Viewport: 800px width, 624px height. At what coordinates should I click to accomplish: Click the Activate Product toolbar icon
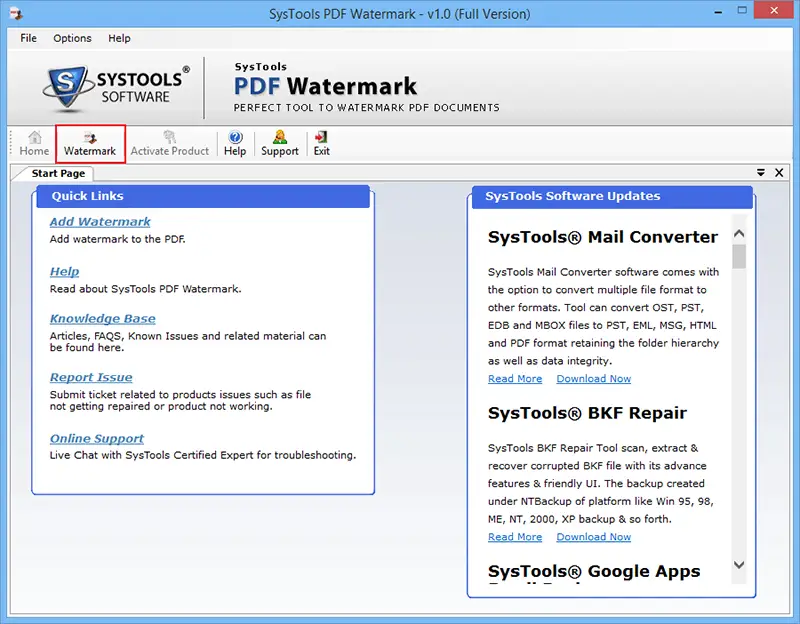[x=169, y=144]
